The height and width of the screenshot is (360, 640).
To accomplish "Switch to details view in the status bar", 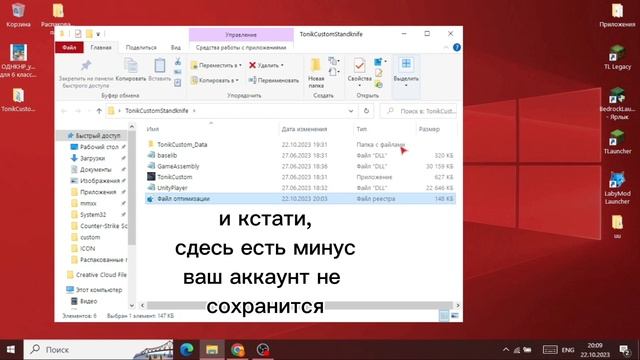I will [444, 316].
